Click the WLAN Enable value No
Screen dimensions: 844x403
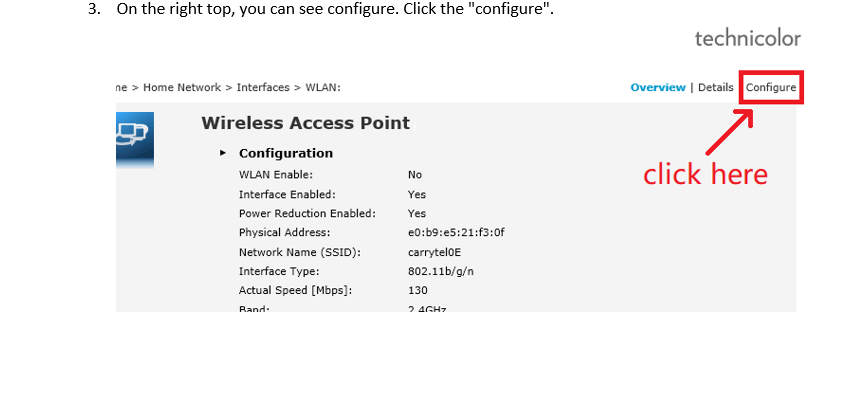414,175
